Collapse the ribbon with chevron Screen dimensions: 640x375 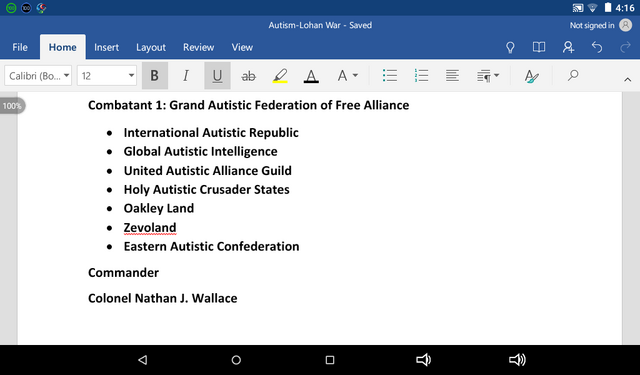(x=628, y=80)
